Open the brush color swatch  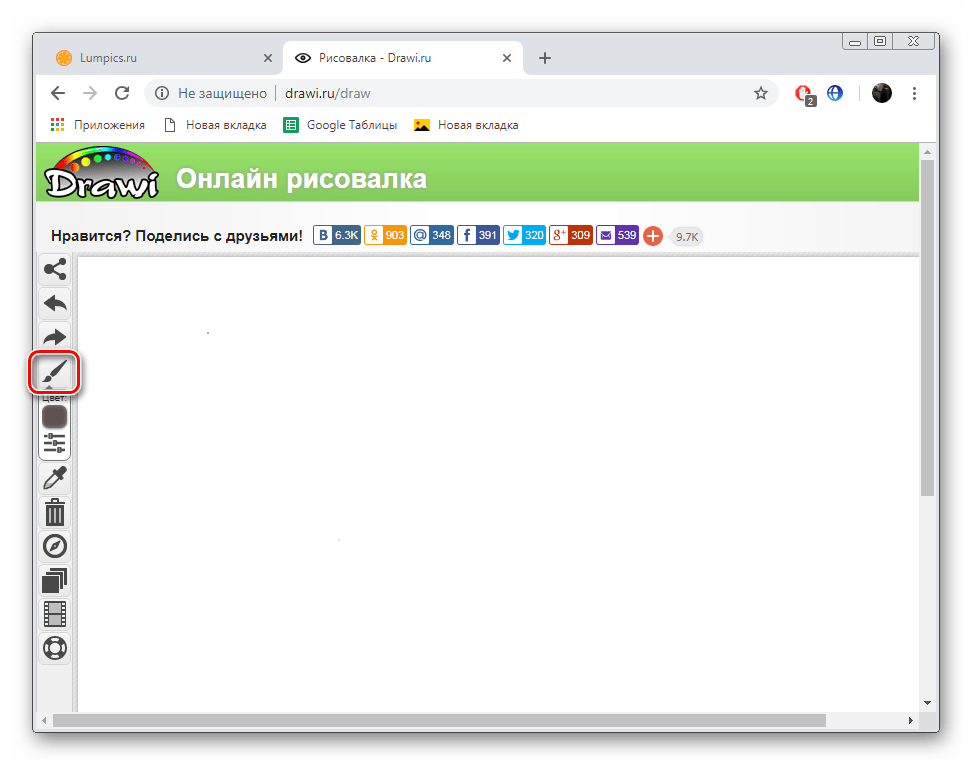(54, 417)
